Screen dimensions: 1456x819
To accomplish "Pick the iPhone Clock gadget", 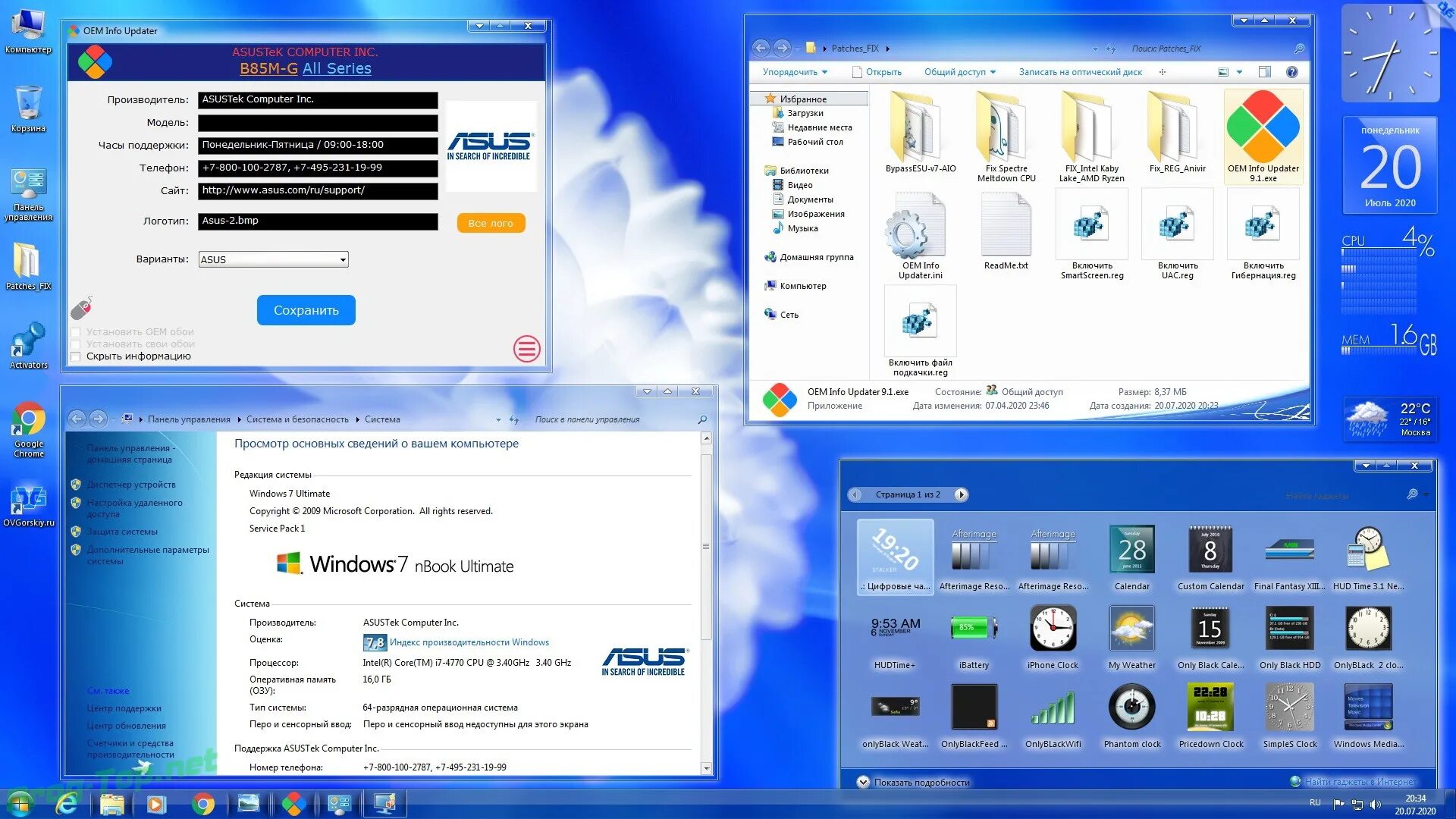I will coord(1052,637).
